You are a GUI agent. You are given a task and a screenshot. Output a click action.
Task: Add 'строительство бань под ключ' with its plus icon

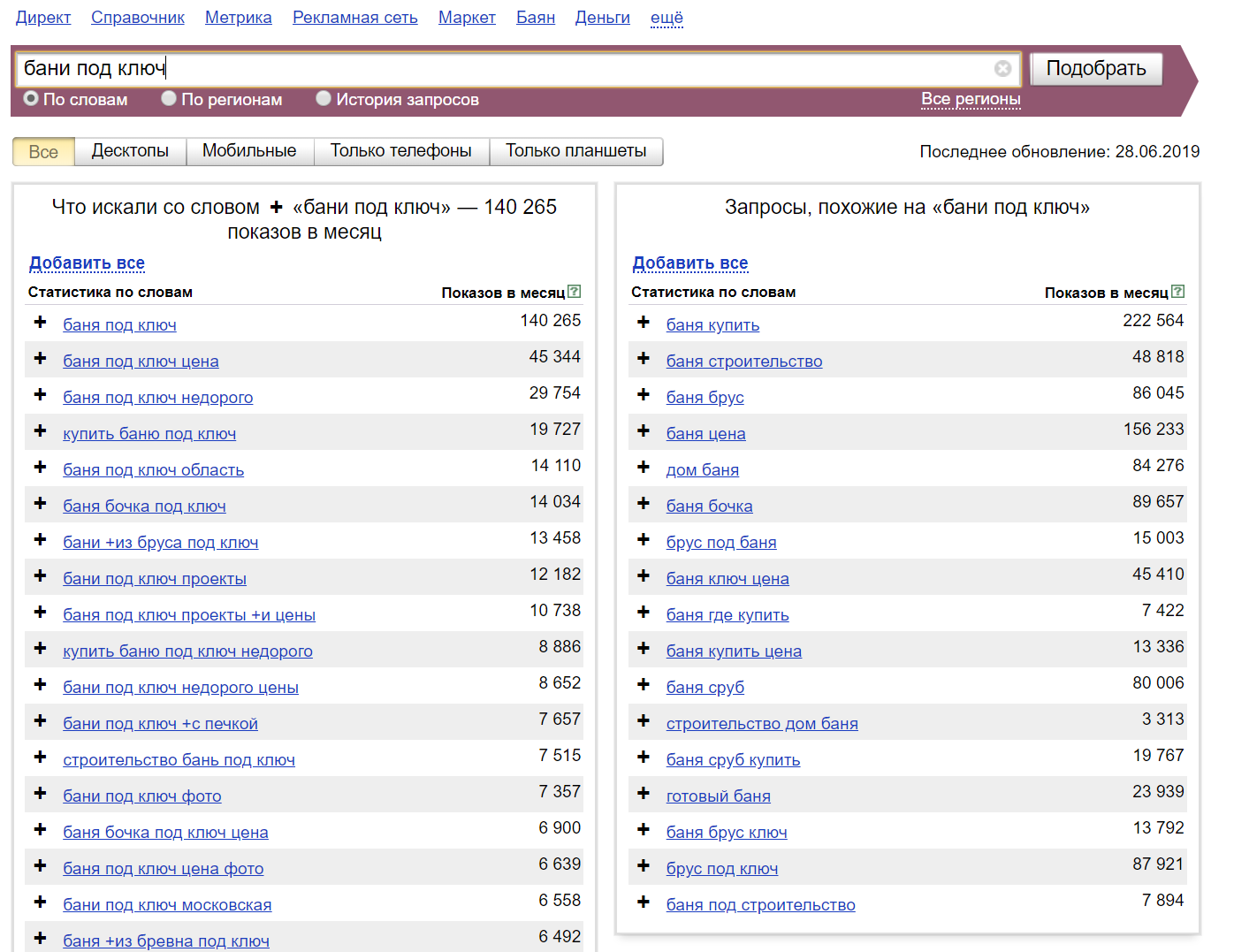40,758
